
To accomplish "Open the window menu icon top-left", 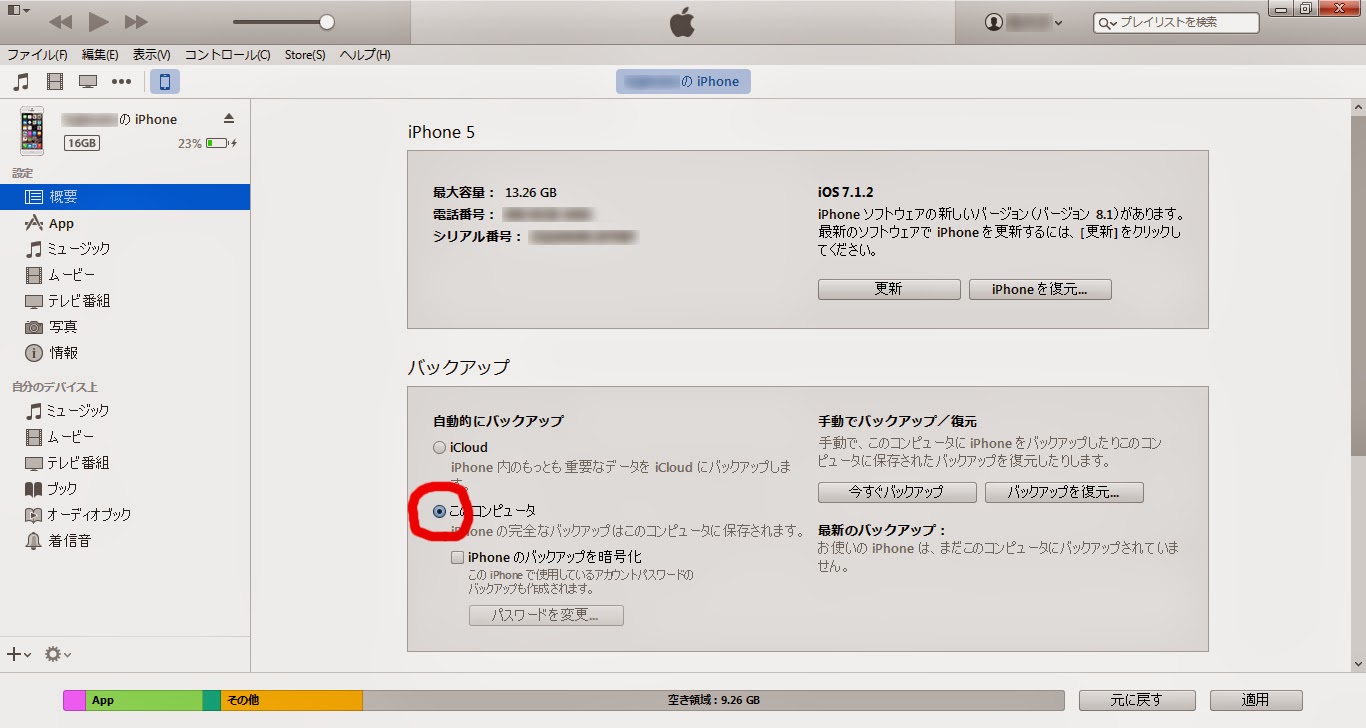I will [x=17, y=10].
